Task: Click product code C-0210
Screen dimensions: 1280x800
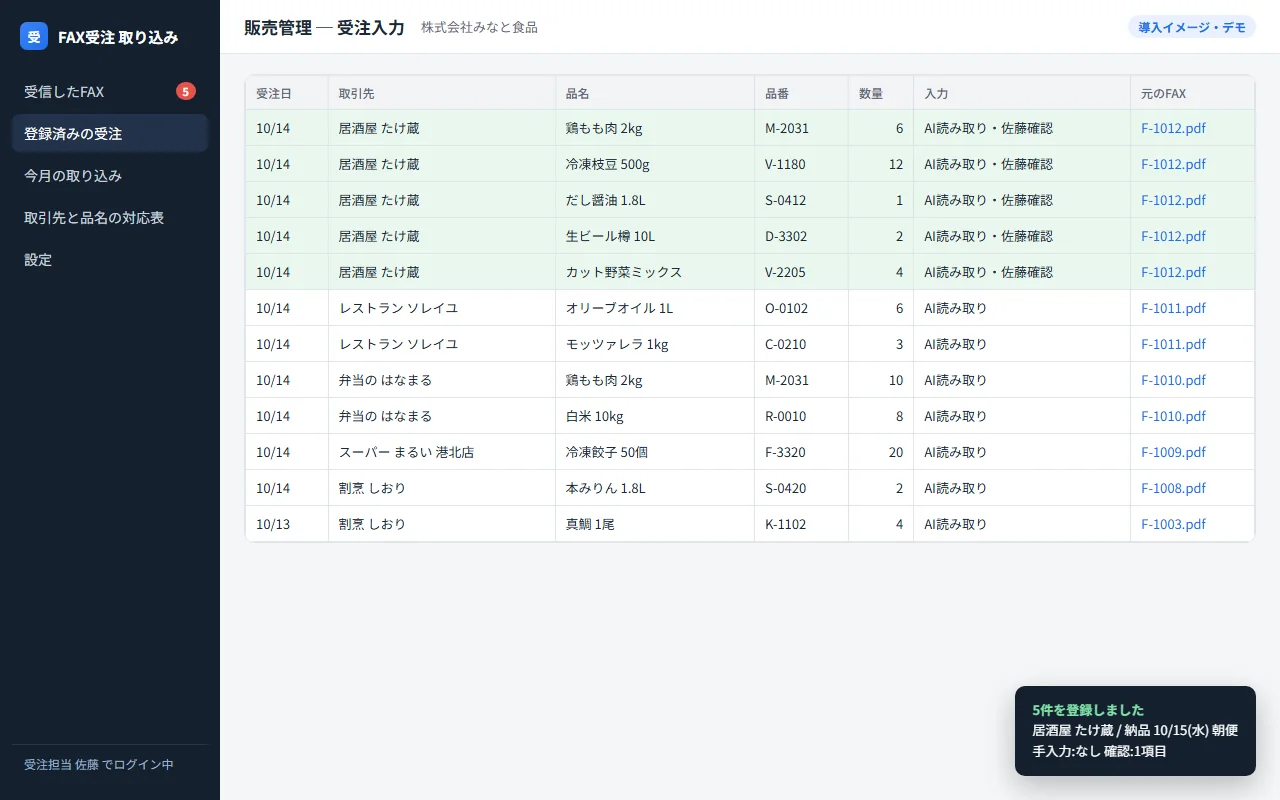Action: tap(786, 344)
